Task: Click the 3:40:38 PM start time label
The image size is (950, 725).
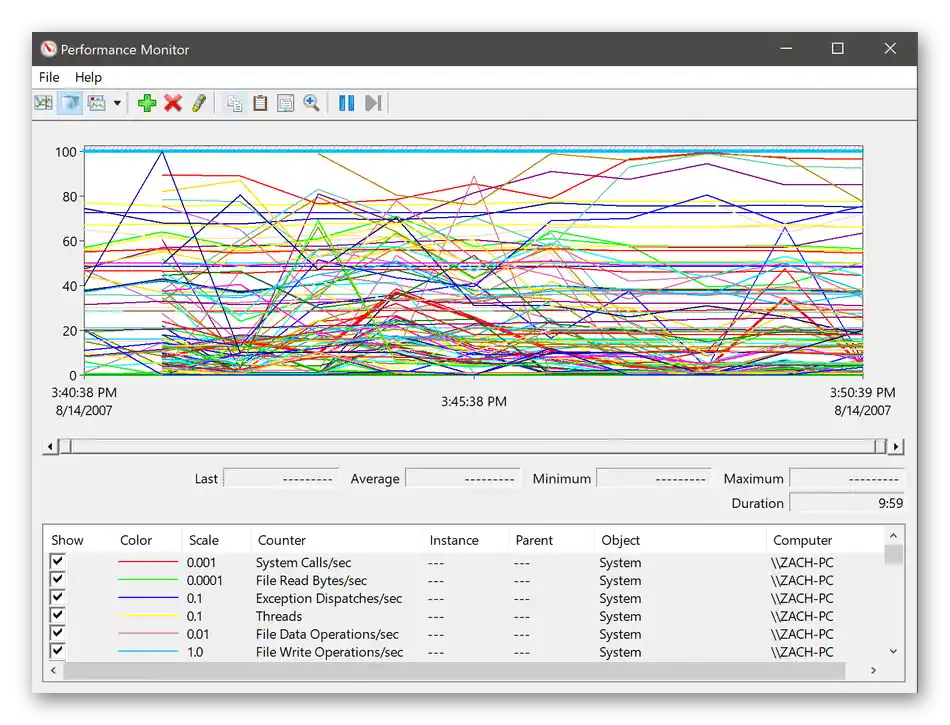Action: click(x=84, y=392)
